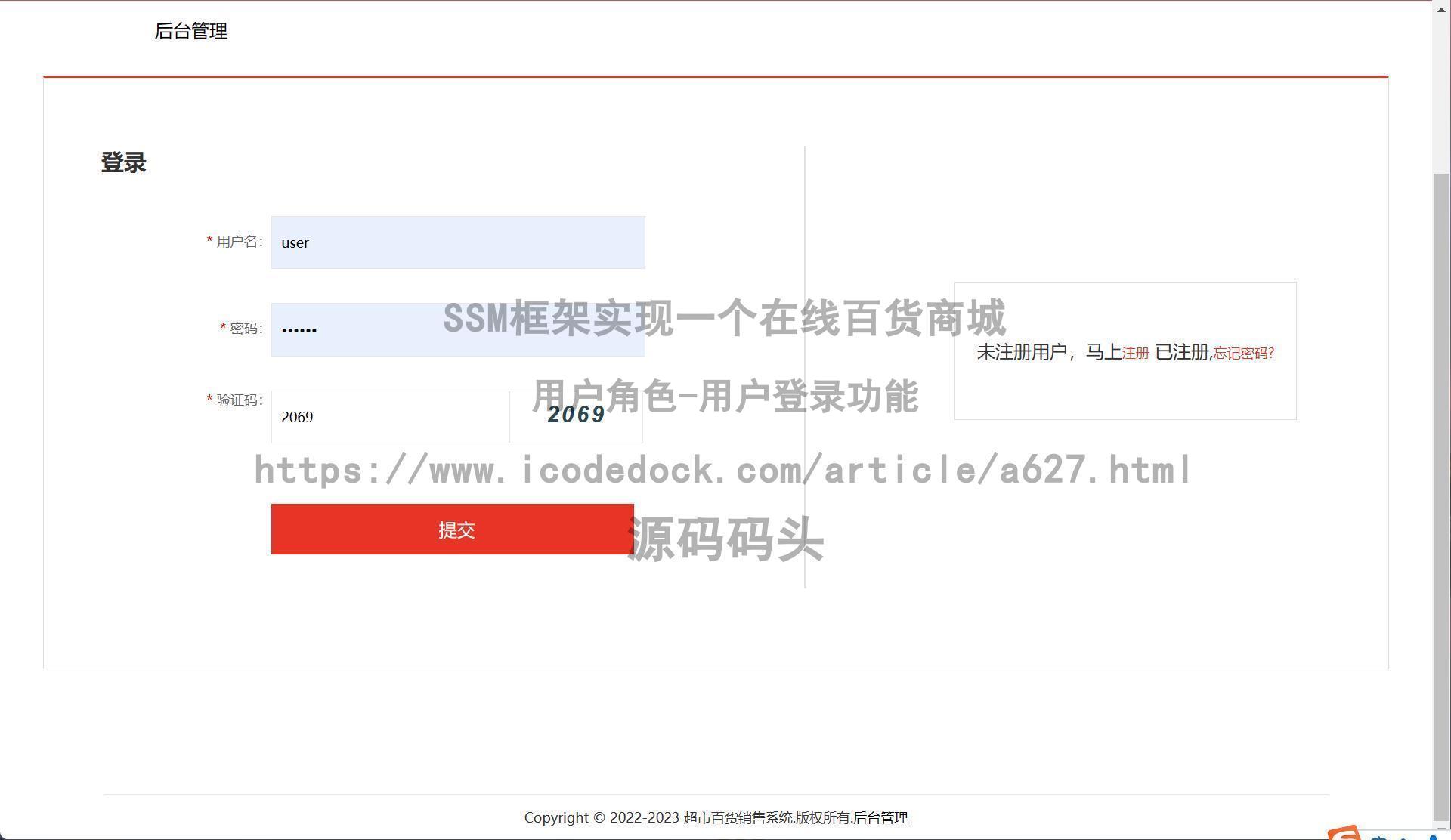Focus the 用户名 username input field
Screen dimensions: 1451x840
pyautogui.click(x=457, y=242)
